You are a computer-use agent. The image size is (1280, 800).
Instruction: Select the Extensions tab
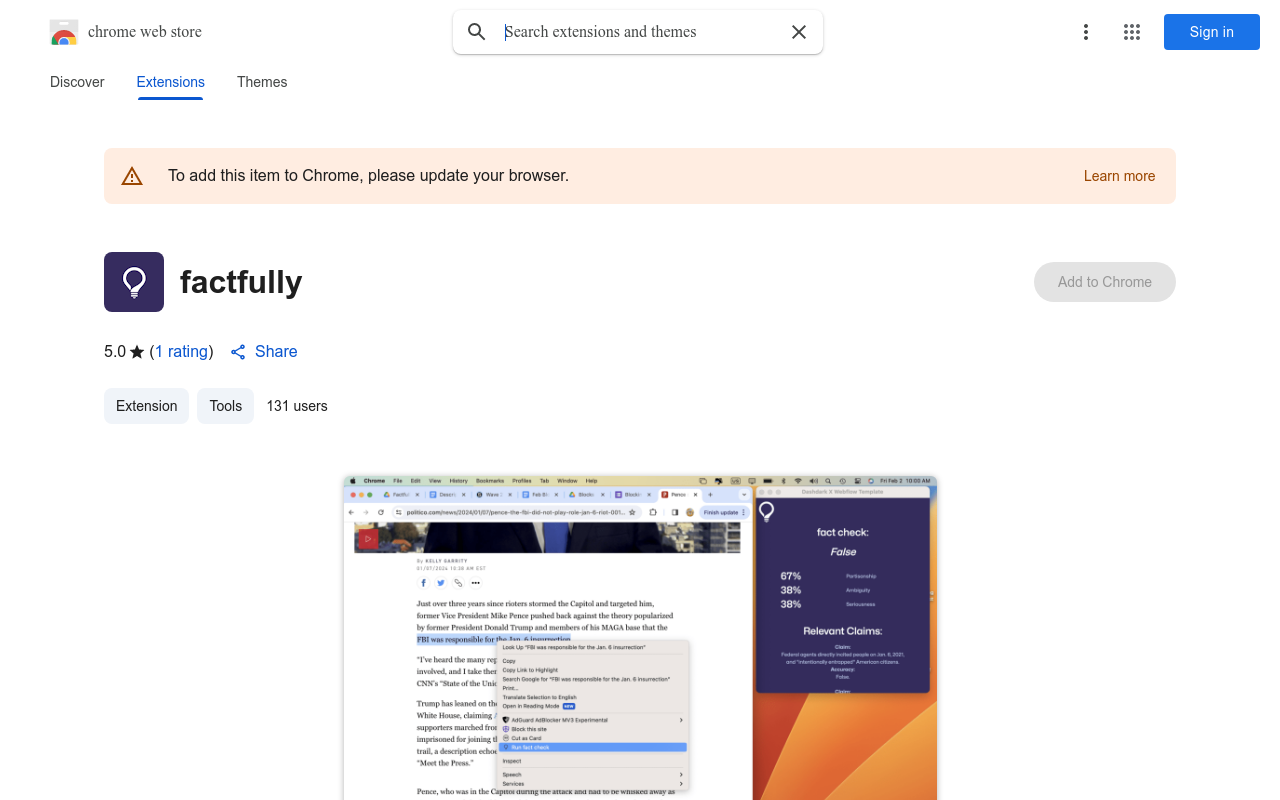click(x=171, y=82)
